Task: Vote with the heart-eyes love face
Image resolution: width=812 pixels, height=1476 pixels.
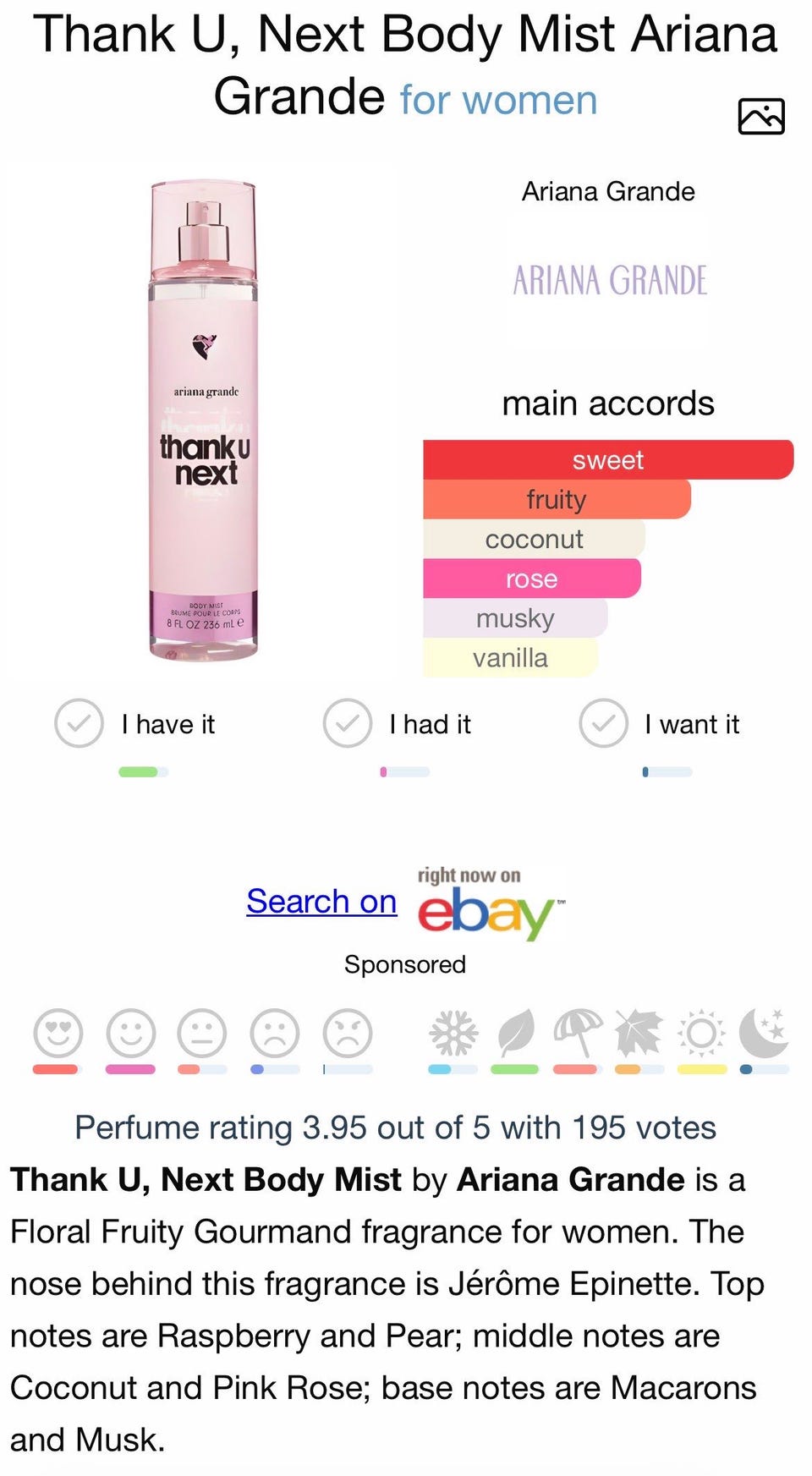Action: 58,1033
